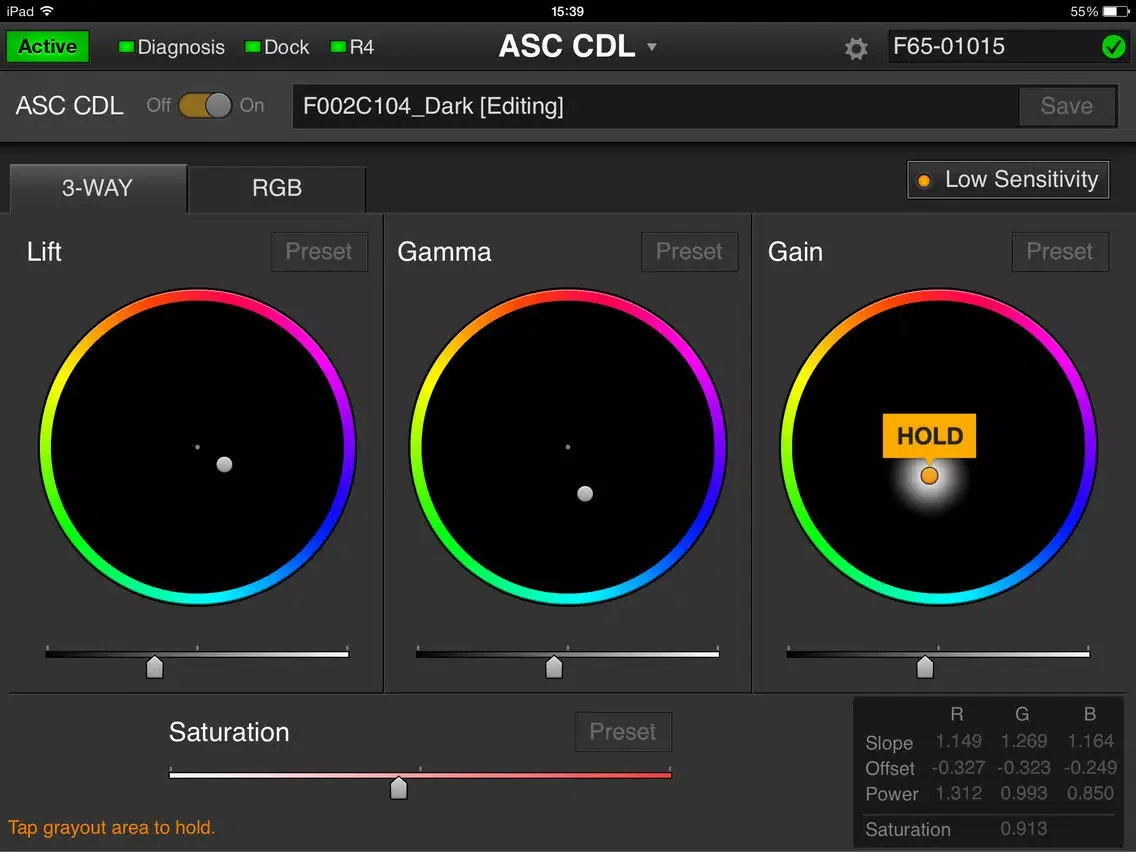This screenshot has width=1136, height=852.
Task: Tap the orange HOLD marker on Gain wheel
Action: pos(929,475)
